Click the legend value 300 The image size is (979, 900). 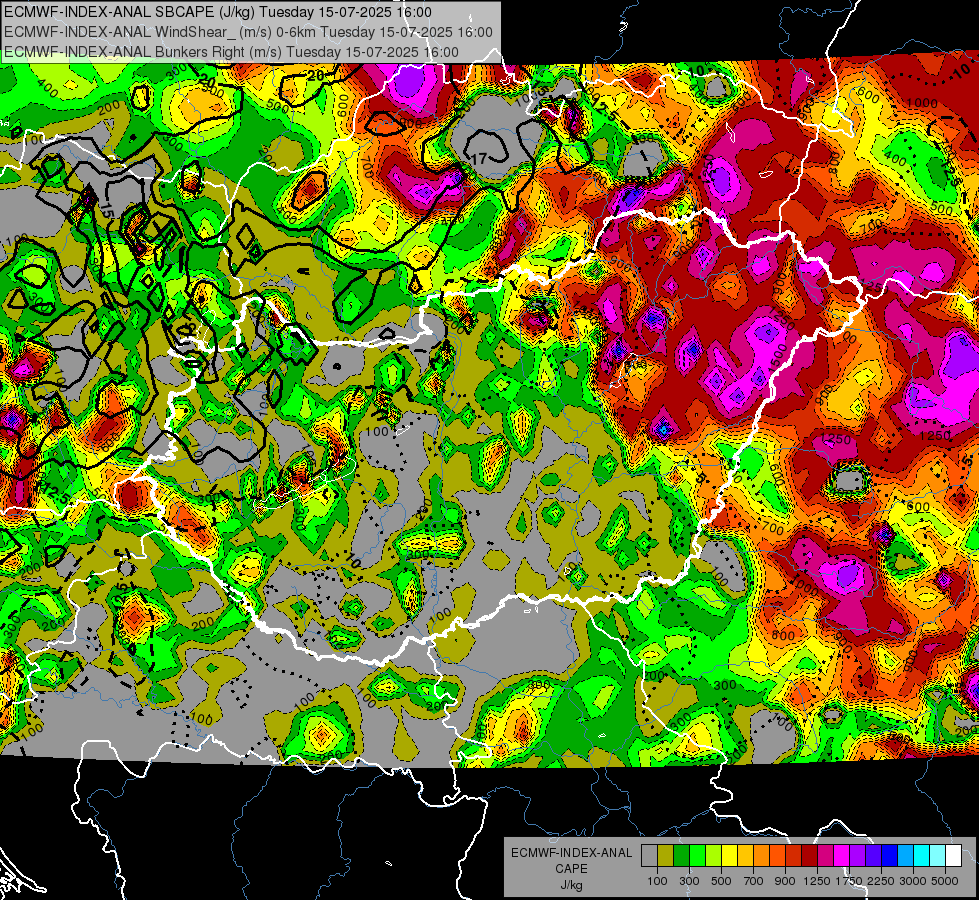[x=689, y=881]
